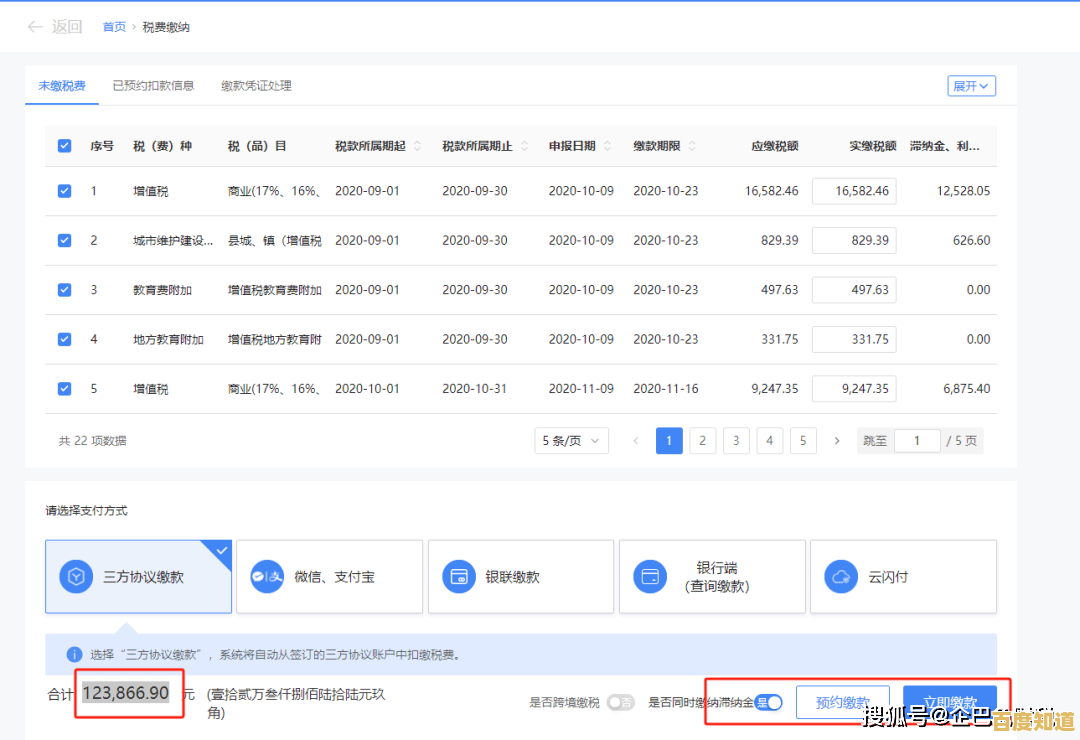Select the 银联缴款 payment option icon

tap(458, 576)
